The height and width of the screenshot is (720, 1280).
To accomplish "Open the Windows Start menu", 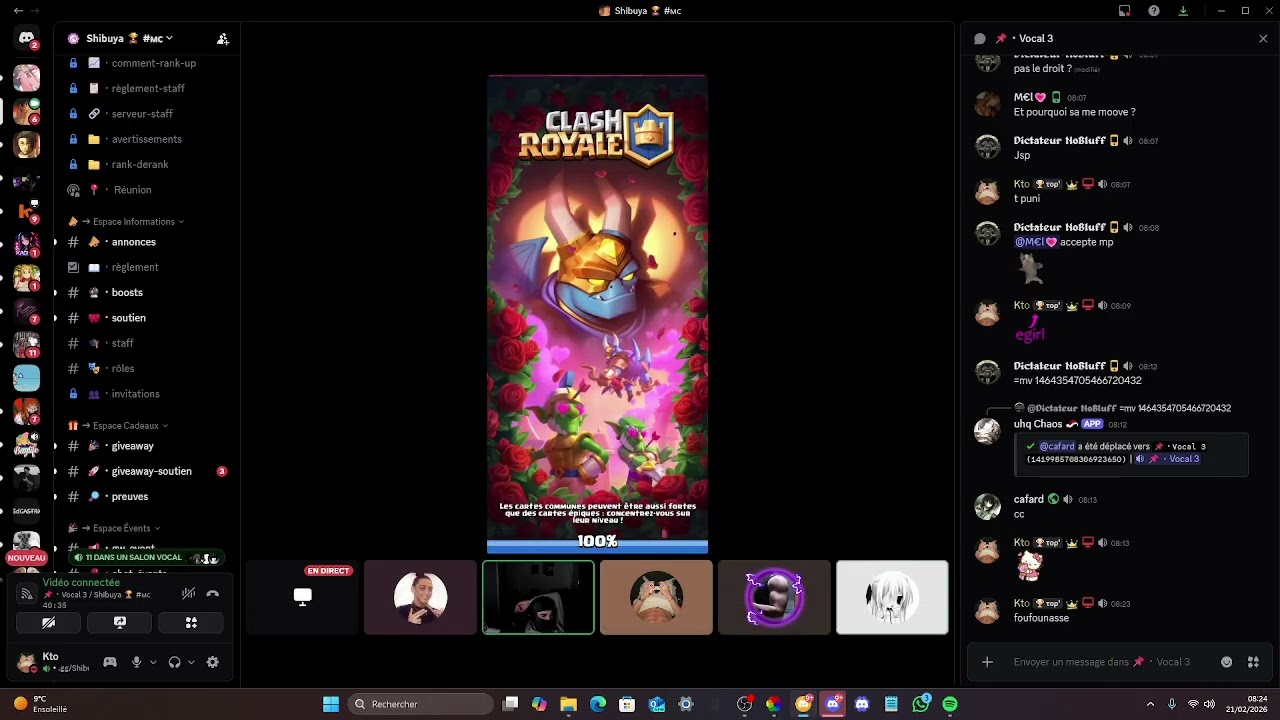I will [x=330, y=704].
